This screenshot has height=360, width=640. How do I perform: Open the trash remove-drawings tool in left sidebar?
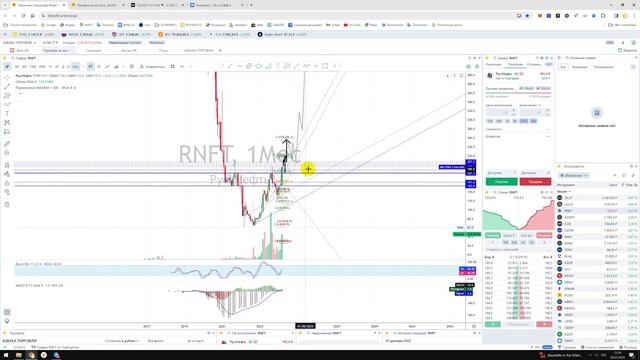[7, 204]
